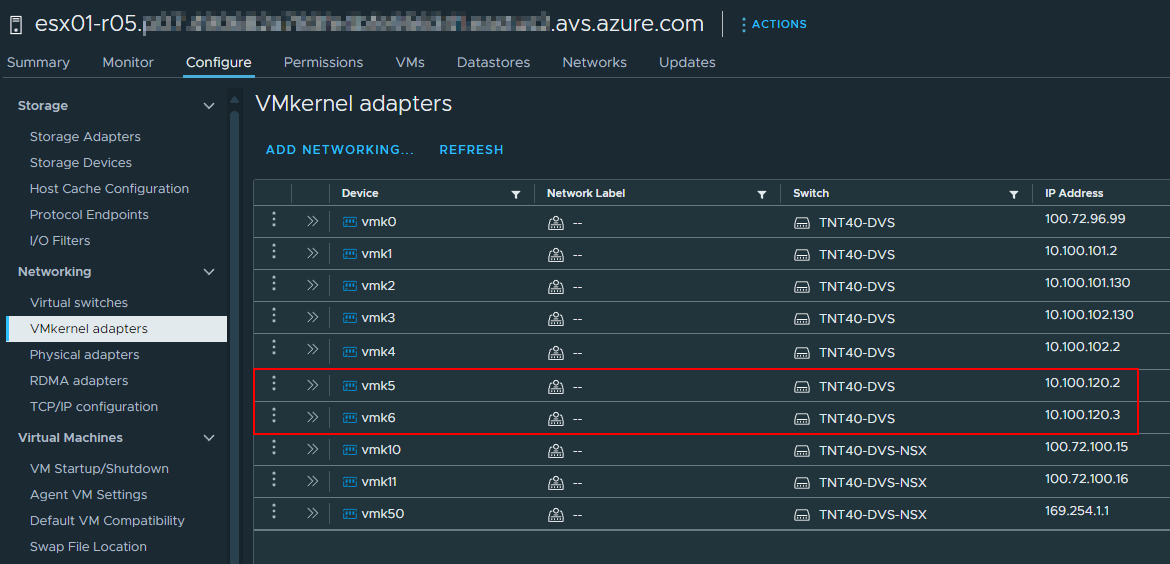Image resolution: width=1170 pixels, height=564 pixels.
Task: Expand details of the vmk3 row
Action: coord(313,318)
